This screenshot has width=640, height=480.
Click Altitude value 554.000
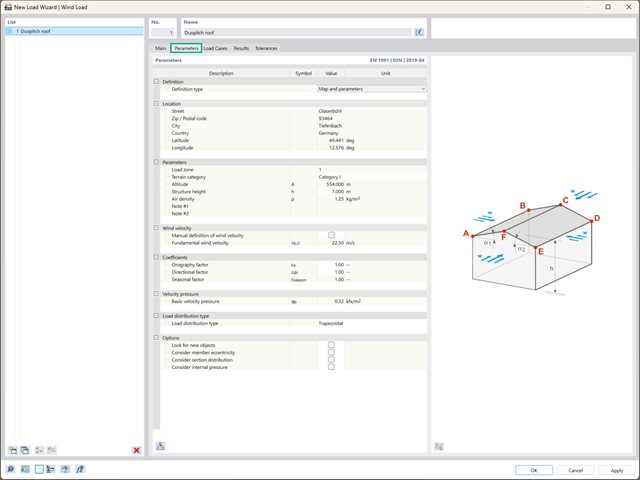tap(331, 184)
